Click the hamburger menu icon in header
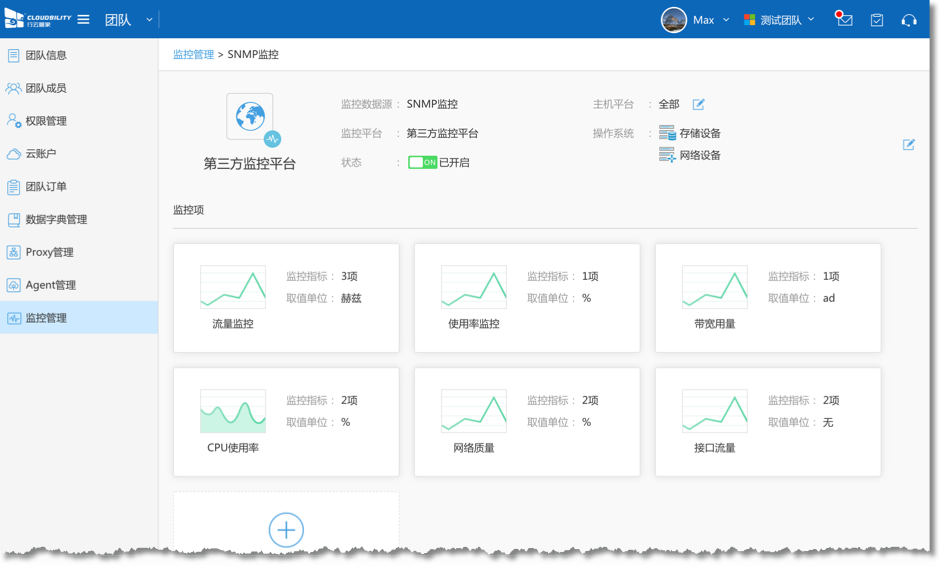Screen dimensions: 940x566 tap(84, 20)
